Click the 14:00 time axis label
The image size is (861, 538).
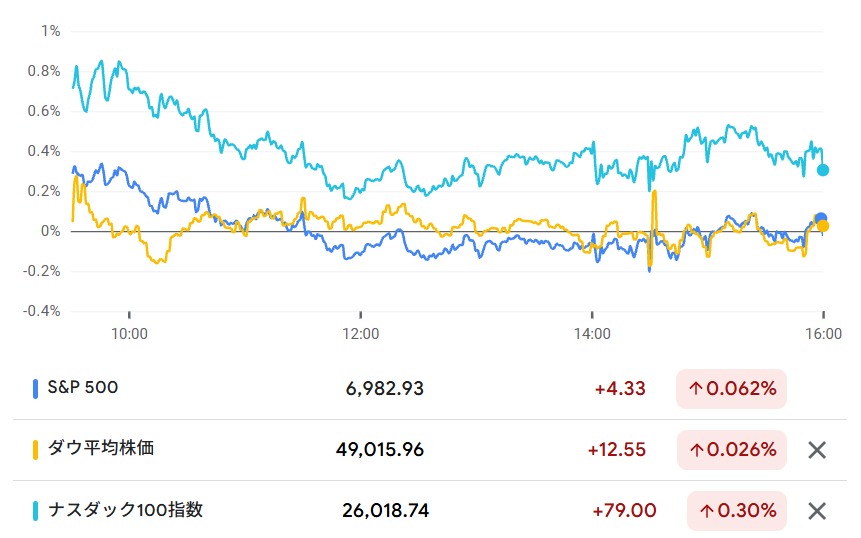[592, 333]
